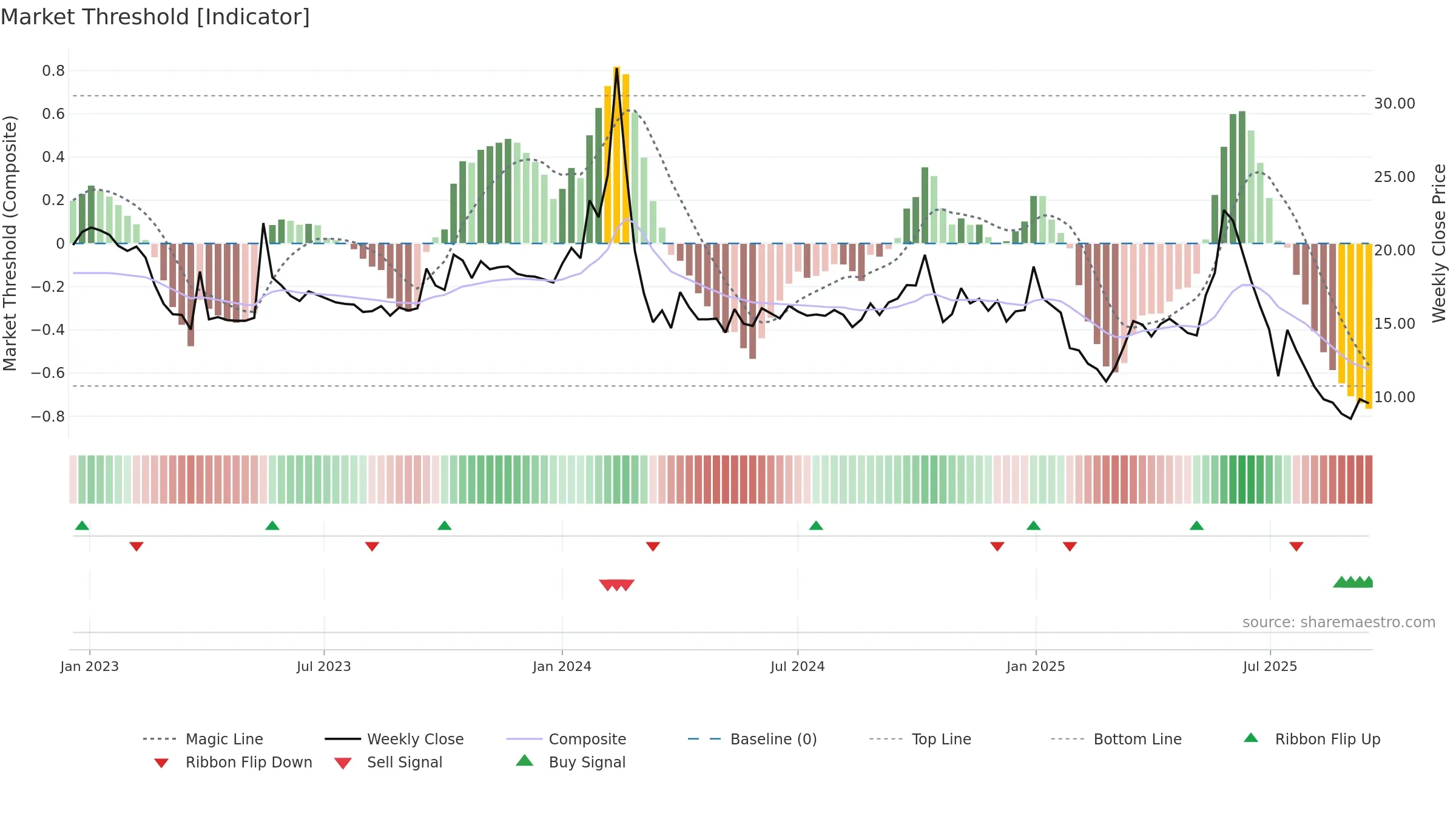Screen dimensions: 1456x819
Task: Toggle the Baseline (0) legend entry
Action: (752, 739)
